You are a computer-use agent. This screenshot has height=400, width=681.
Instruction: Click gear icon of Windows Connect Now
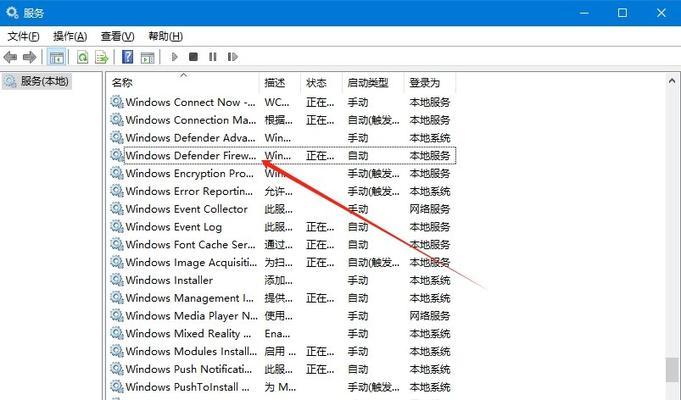tap(117, 102)
